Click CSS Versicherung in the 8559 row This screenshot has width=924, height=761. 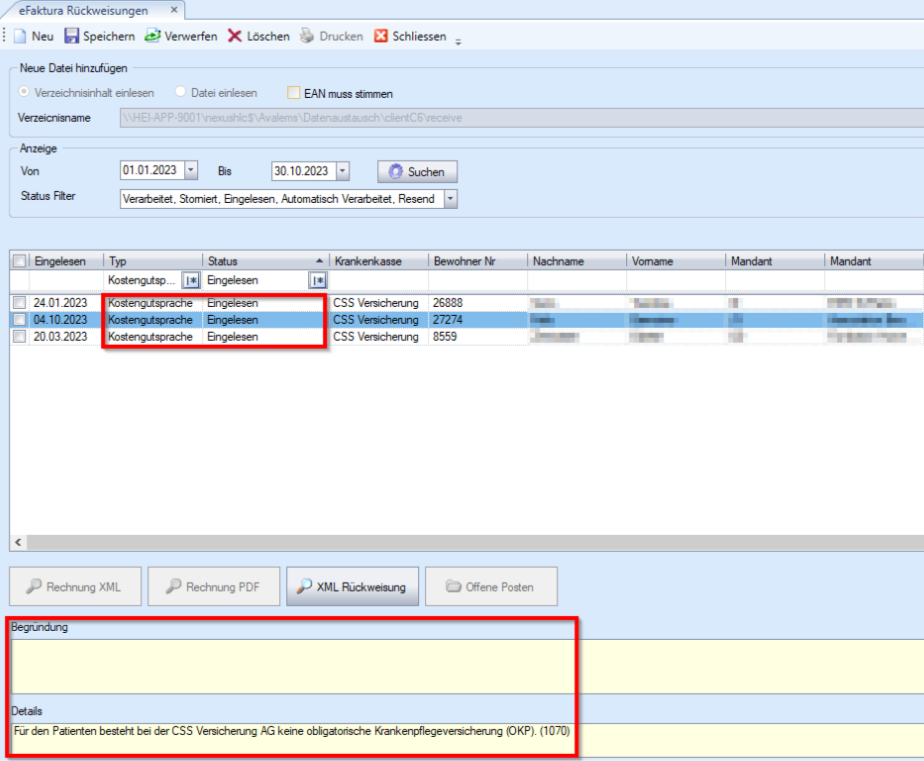pyautogui.click(x=376, y=337)
